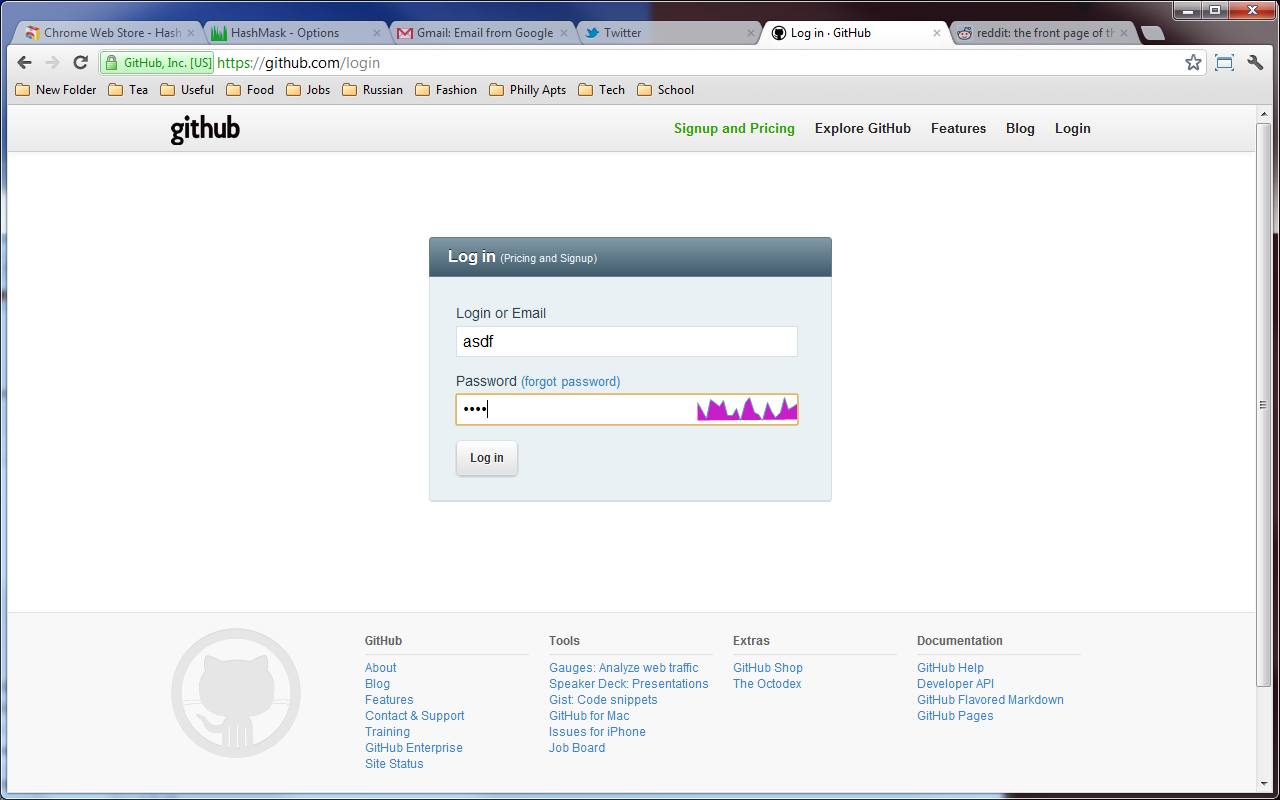Image resolution: width=1280 pixels, height=800 pixels.
Task: Open the Site Status footer link
Action: click(x=394, y=764)
